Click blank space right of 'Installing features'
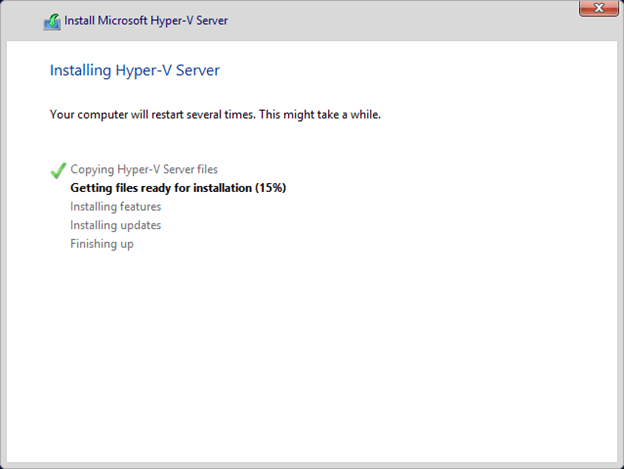624x469 pixels. click(350, 206)
